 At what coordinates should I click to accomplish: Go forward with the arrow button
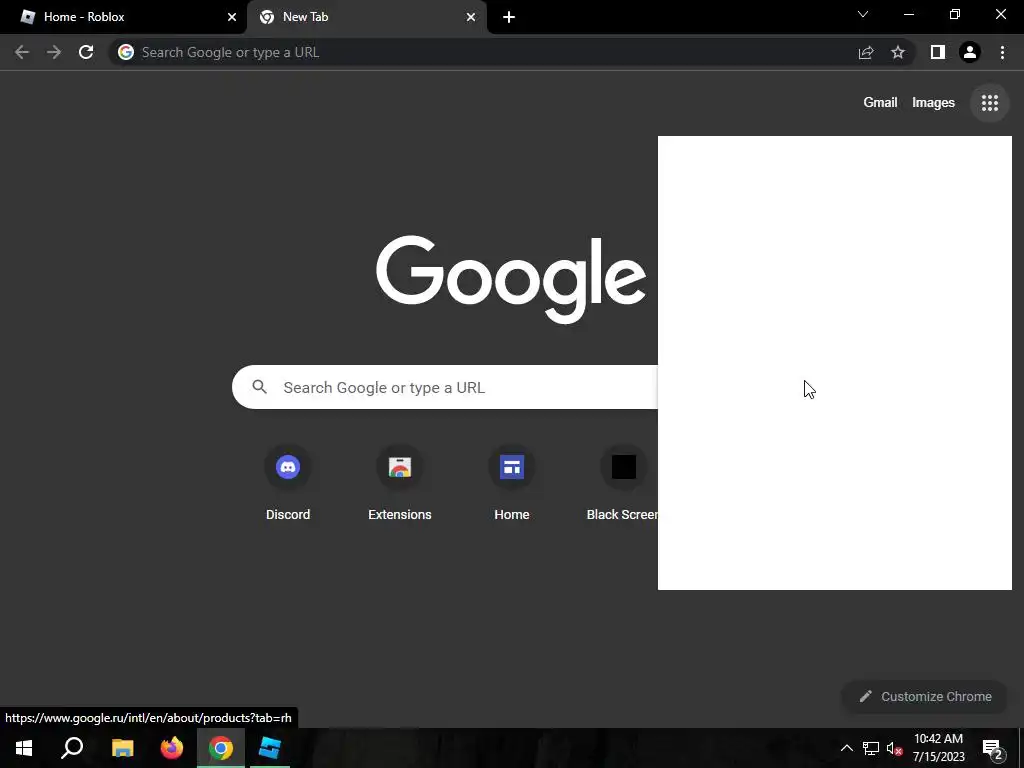[x=54, y=52]
